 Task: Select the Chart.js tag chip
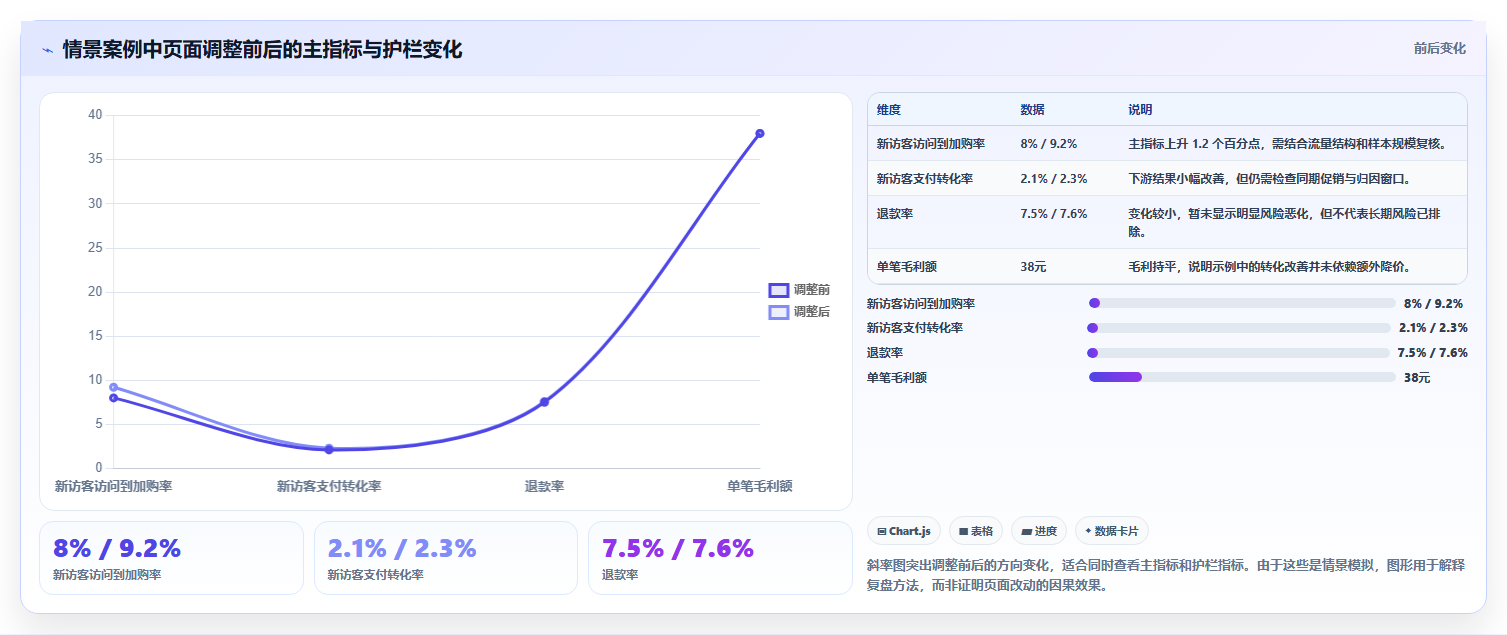click(x=904, y=531)
